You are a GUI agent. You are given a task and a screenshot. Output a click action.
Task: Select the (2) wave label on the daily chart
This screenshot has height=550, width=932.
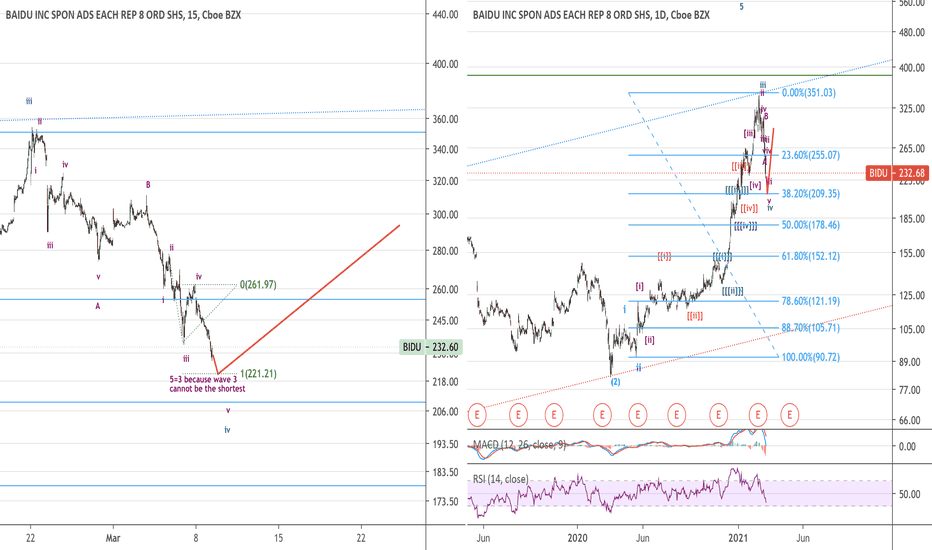[x=615, y=382]
